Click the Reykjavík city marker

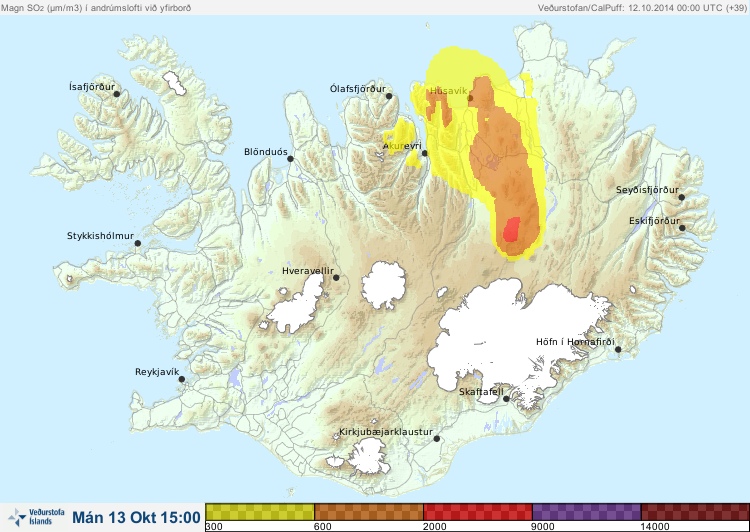point(182,379)
